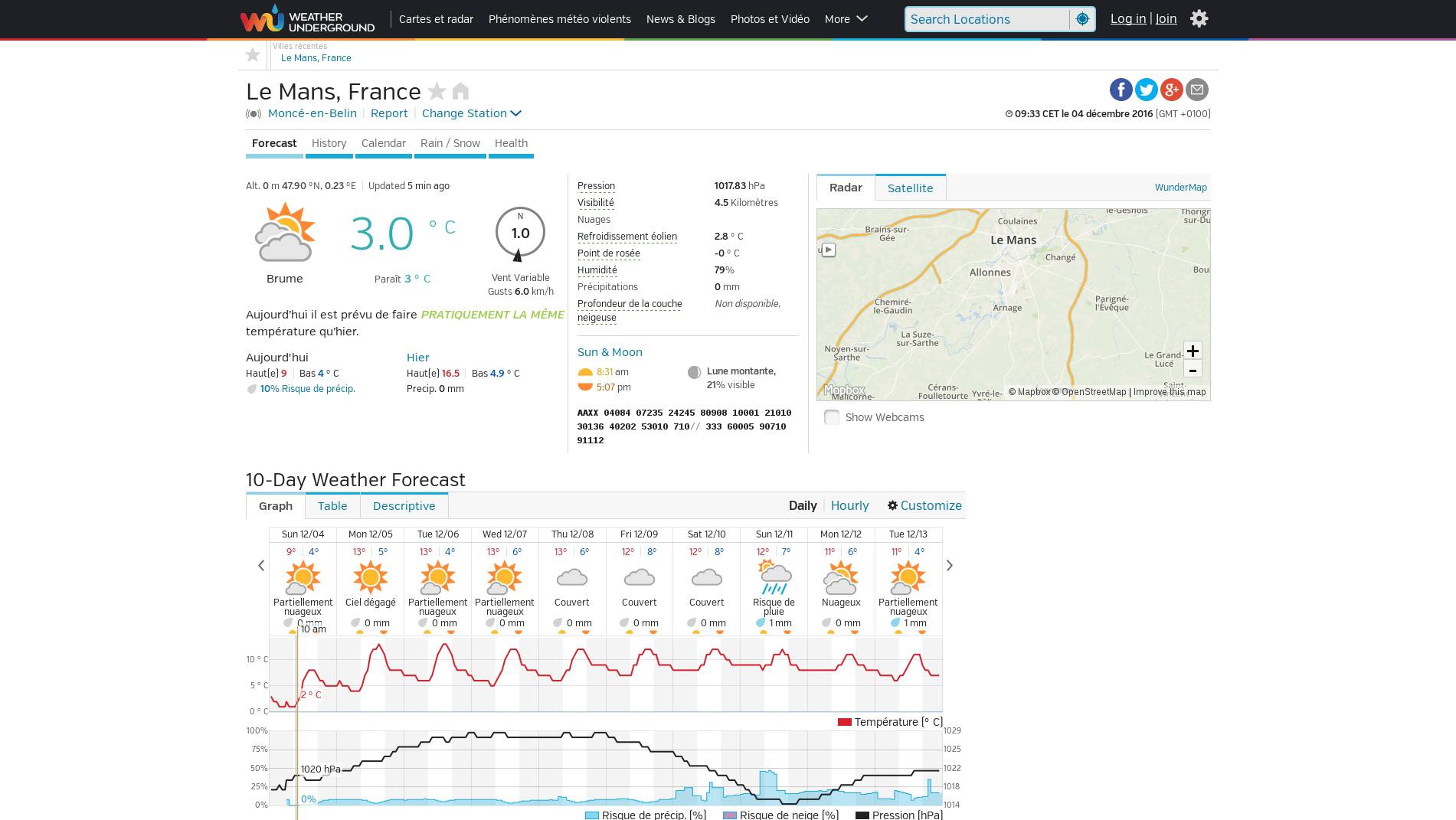Click the recent cities star icon
This screenshot has width=1456, height=820.
pyautogui.click(x=253, y=54)
